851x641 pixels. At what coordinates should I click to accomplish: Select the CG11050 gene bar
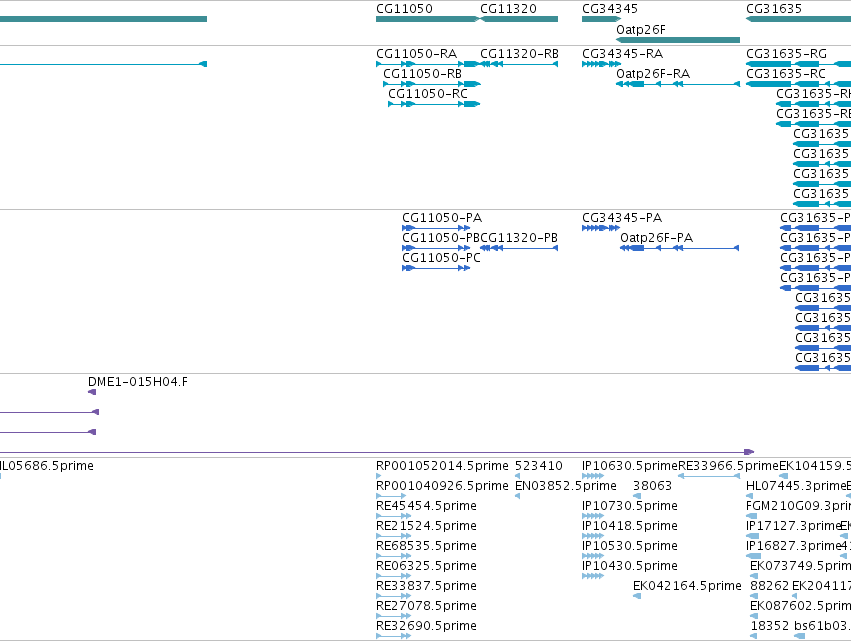[428, 19]
